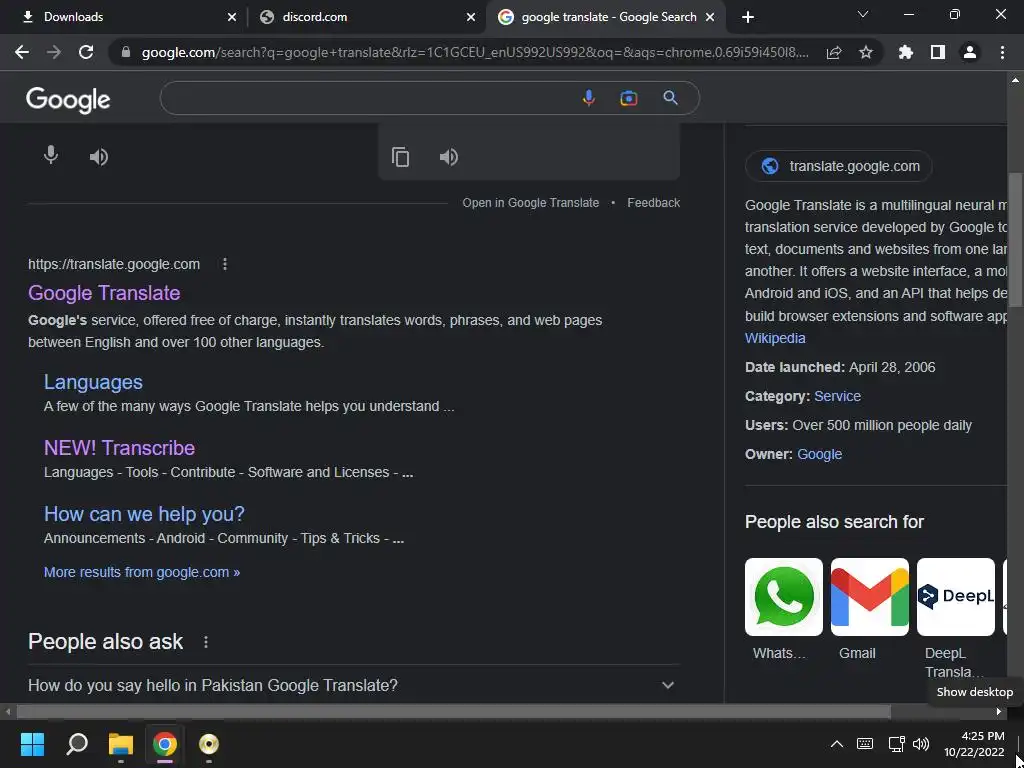Open WhatsApp thumbnail in related searches

click(784, 597)
